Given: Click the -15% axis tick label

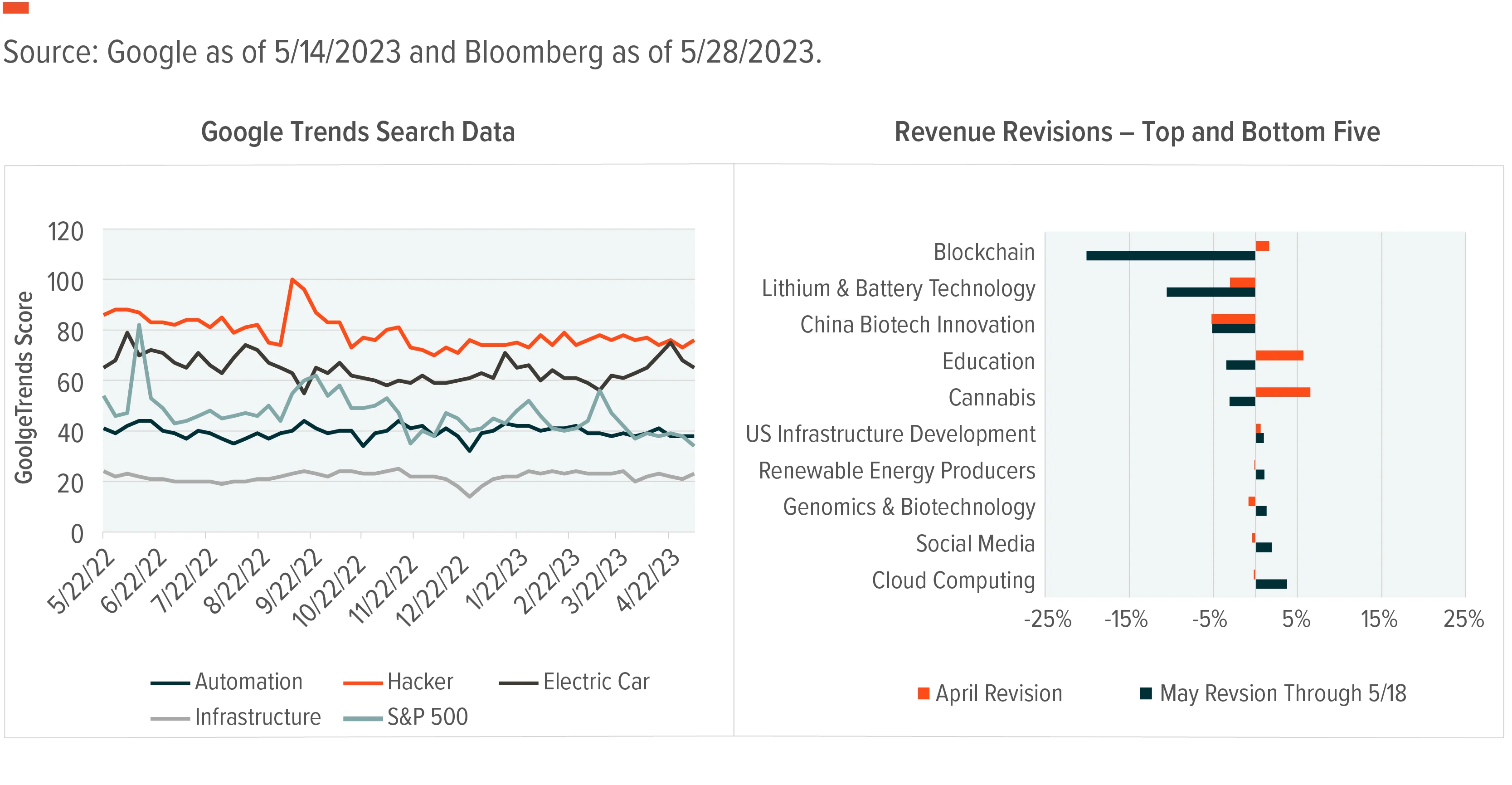Looking at the screenshot, I should 1126,619.
